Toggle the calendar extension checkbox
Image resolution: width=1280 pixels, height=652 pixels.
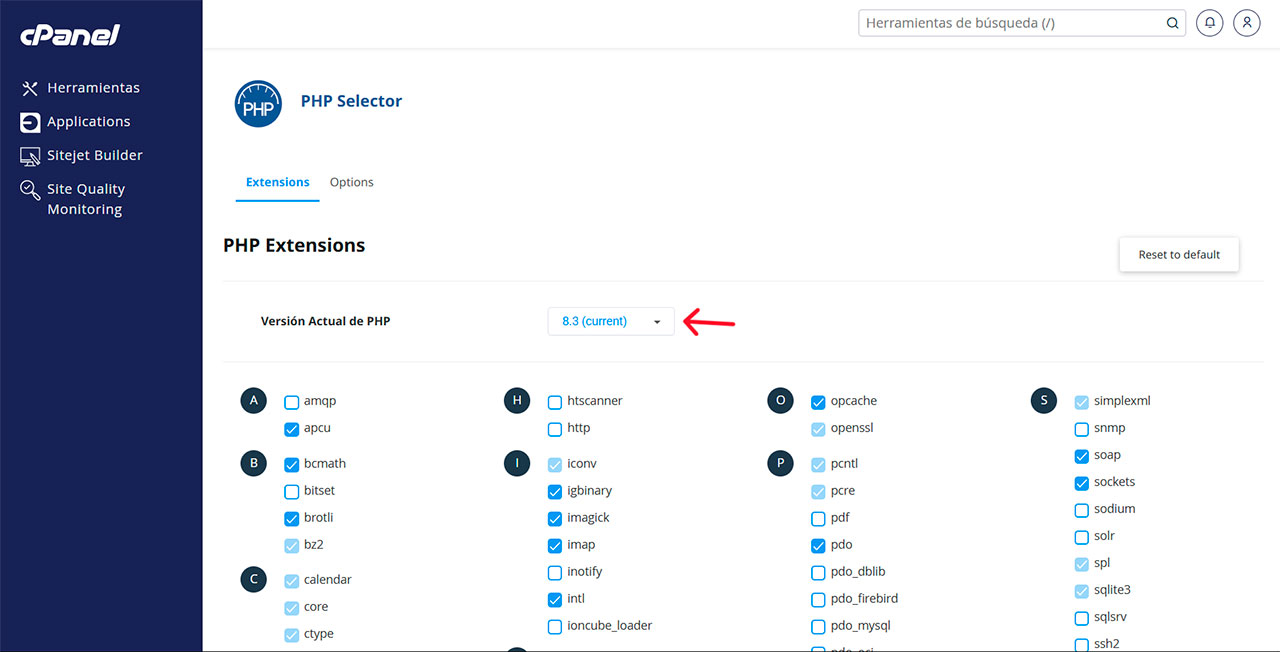pos(292,581)
